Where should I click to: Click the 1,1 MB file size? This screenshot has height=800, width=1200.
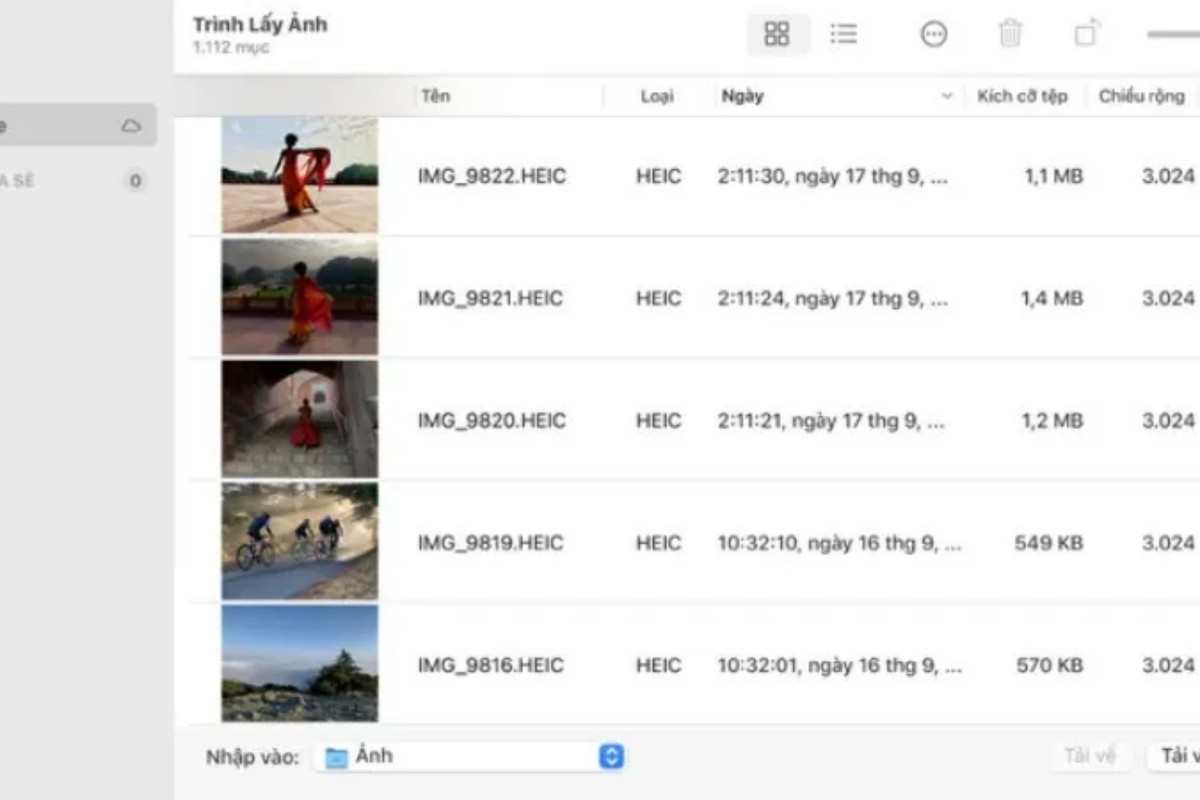[1053, 177]
